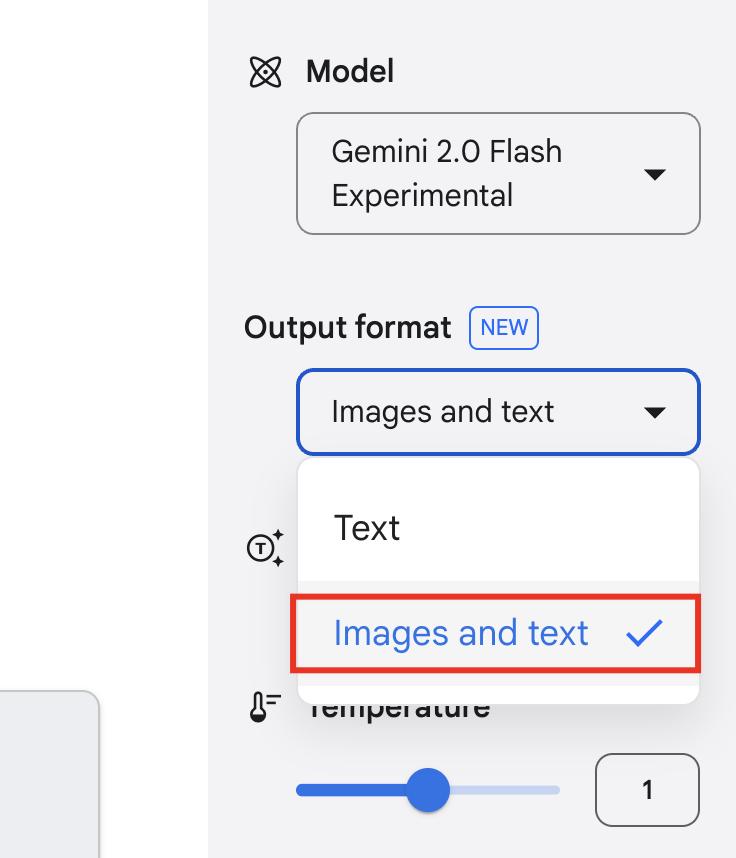
Task: Click the Temperature slider handle
Action: tap(428, 790)
